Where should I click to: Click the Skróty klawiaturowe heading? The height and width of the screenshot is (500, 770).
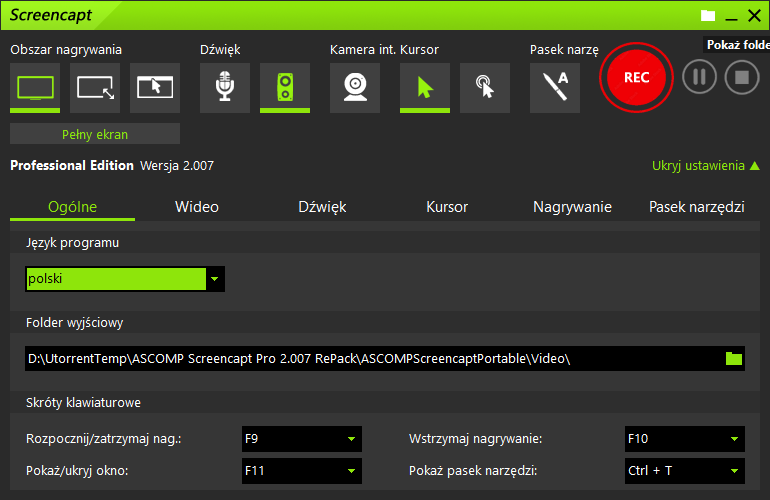(83, 403)
